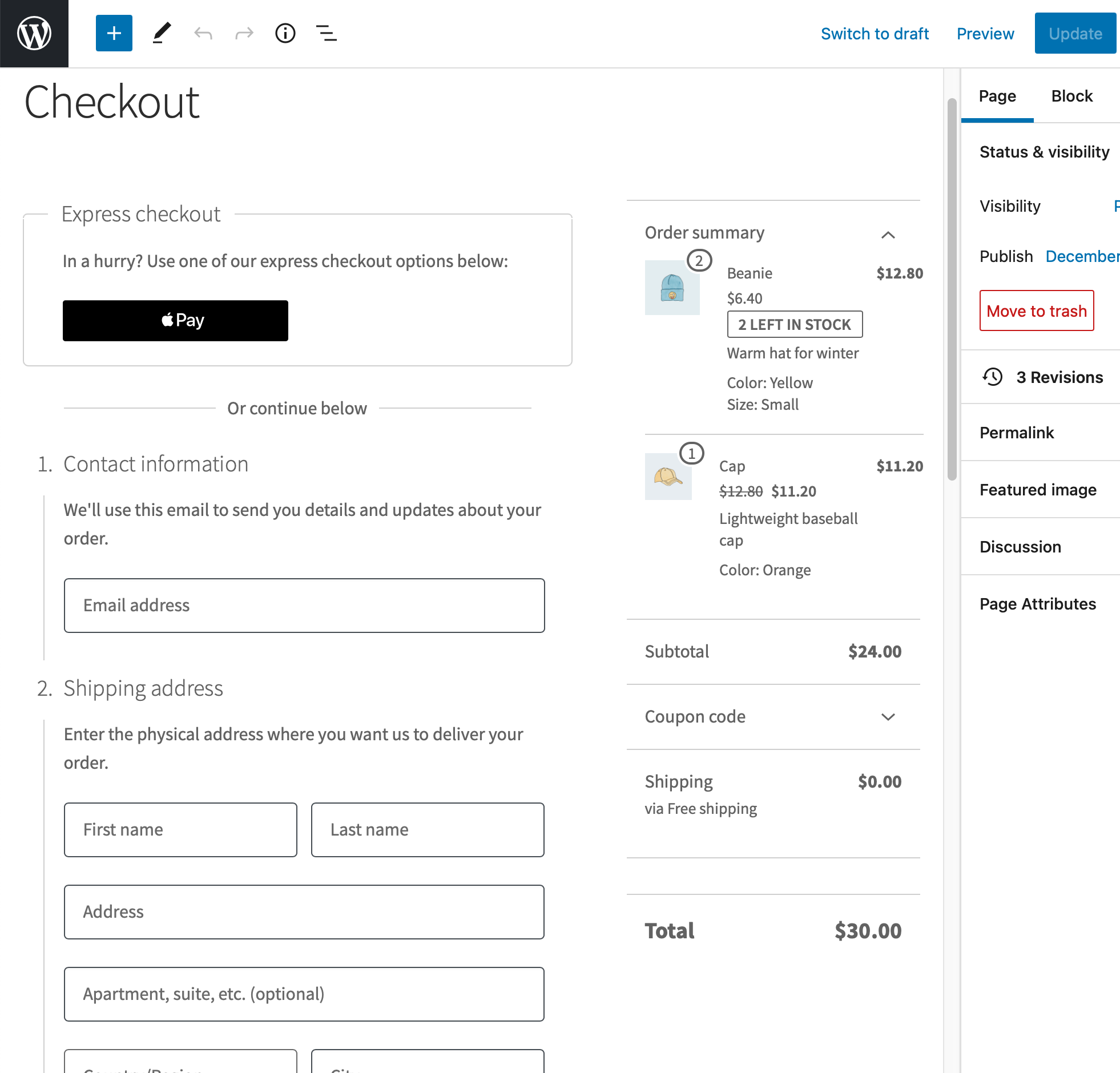Click the Cap quantity badge 1
Screen dimensions: 1120x1073
pos(691,454)
